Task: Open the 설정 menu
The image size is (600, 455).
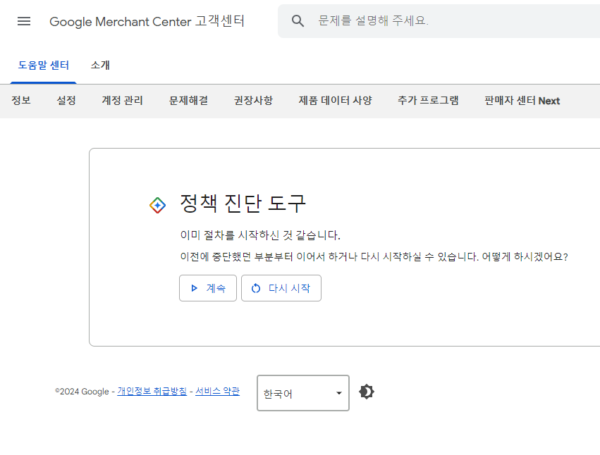Action: click(66, 101)
